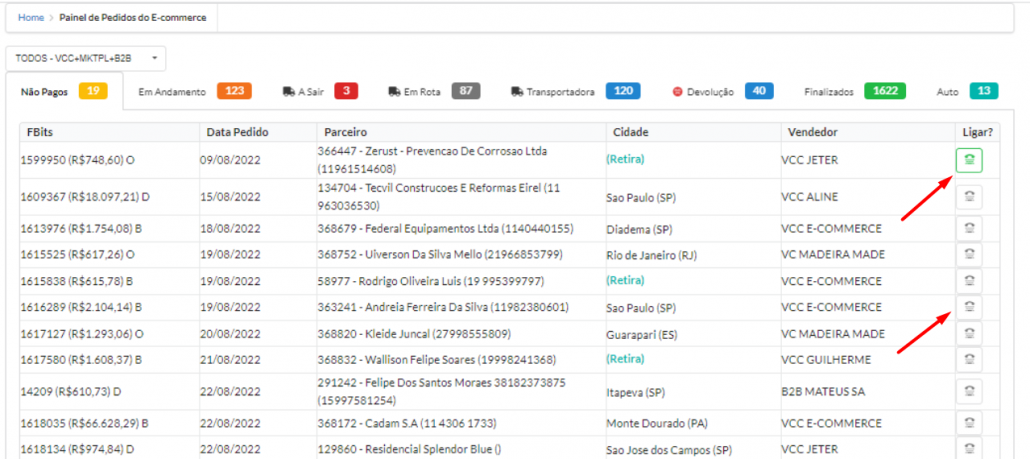View the Finalizados tab
Viewport: 1030px width, 459px height.
[x=854, y=92]
